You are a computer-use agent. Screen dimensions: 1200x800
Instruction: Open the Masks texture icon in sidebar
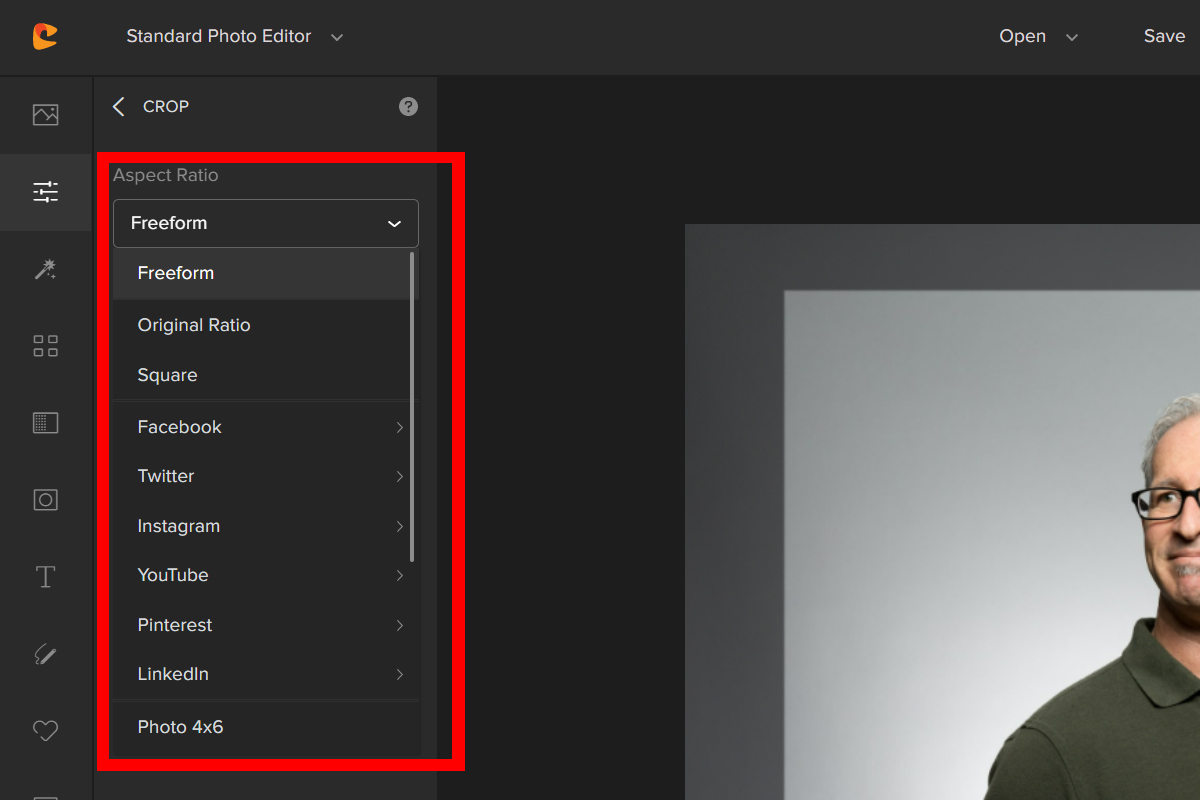pyautogui.click(x=45, y=423)
